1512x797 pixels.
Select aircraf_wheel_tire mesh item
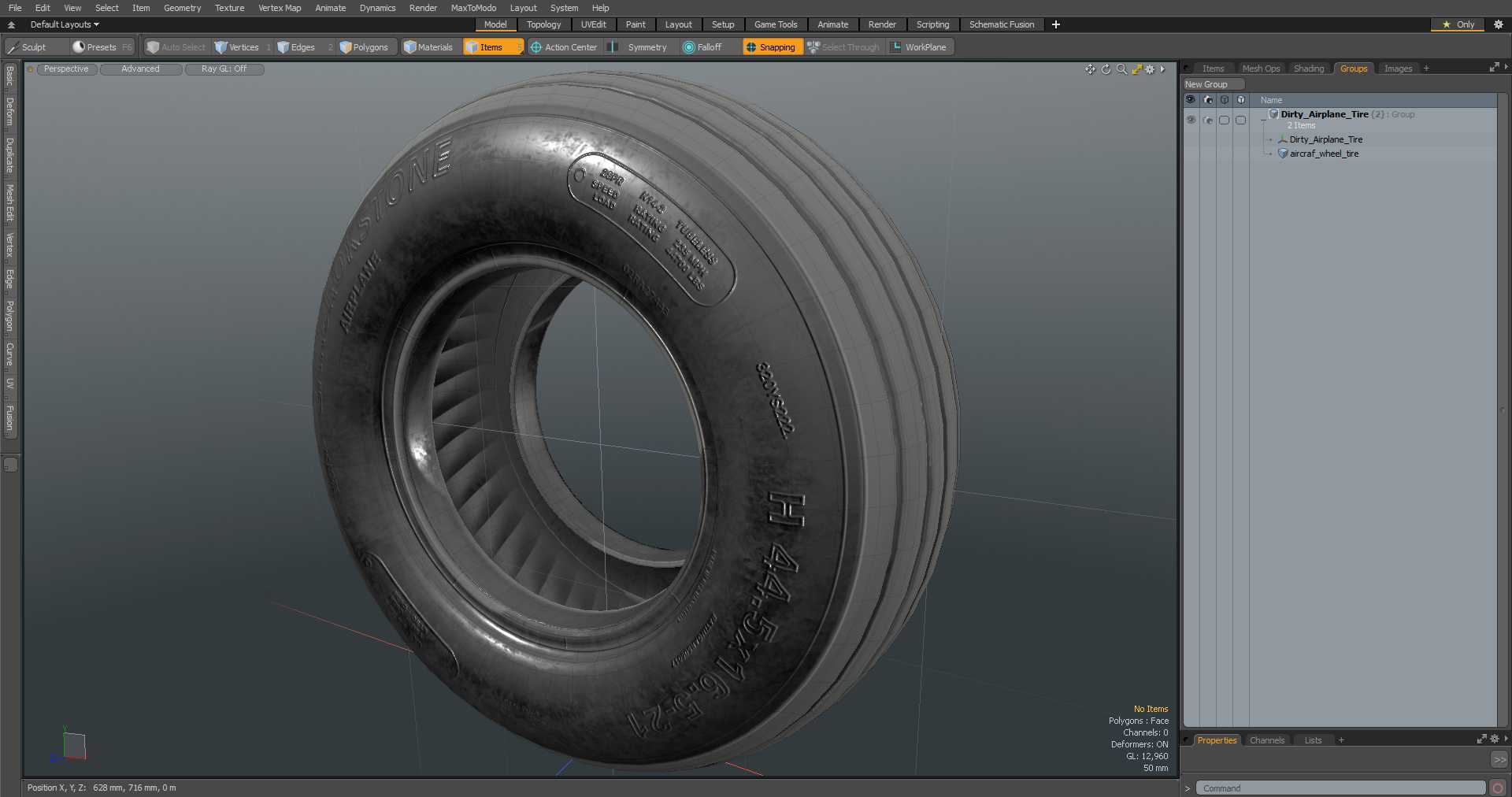pos(1324,154)
